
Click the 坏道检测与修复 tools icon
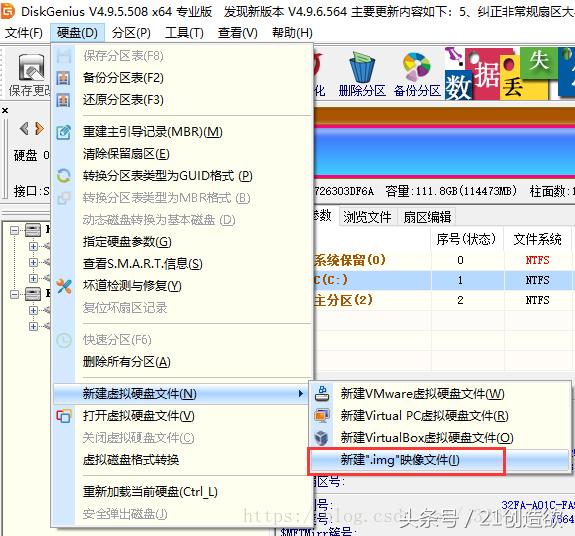[64, 286]
